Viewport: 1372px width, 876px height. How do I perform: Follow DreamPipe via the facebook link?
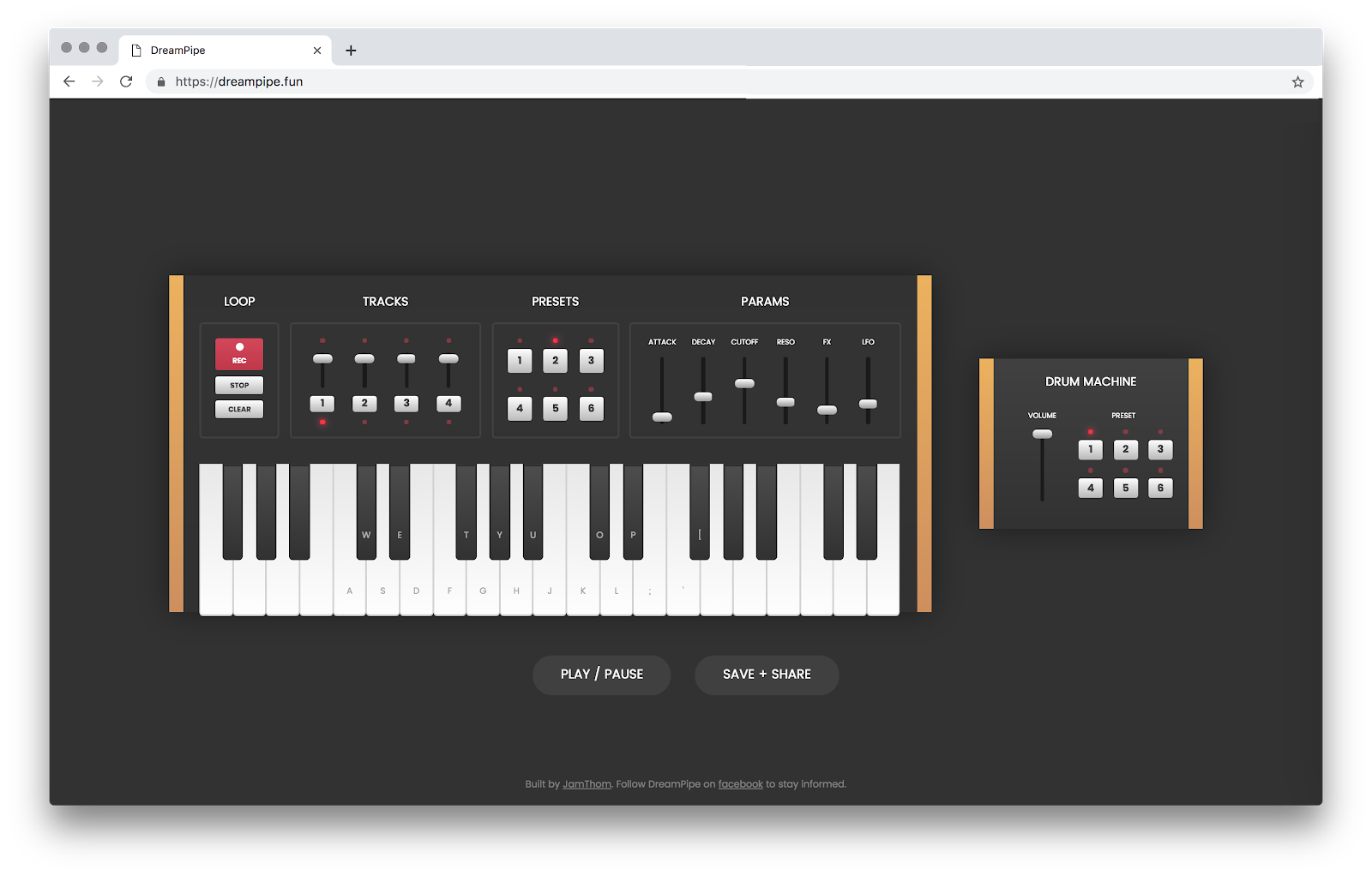click(740, 783)
